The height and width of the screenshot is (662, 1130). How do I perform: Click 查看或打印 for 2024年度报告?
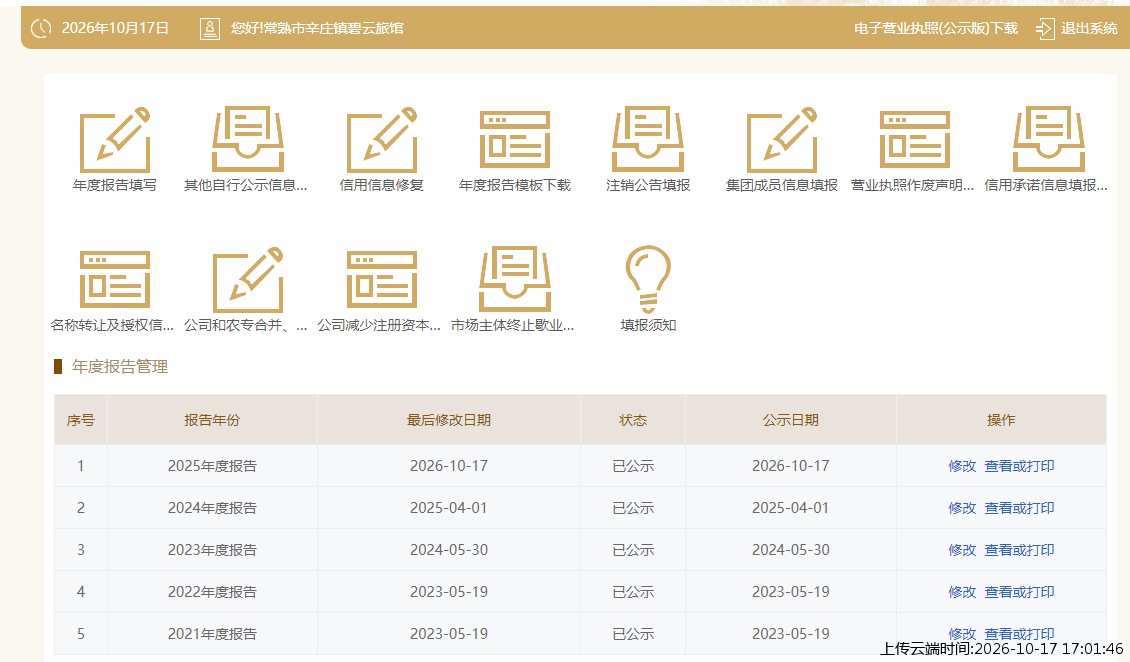[x=1019, y=508]
